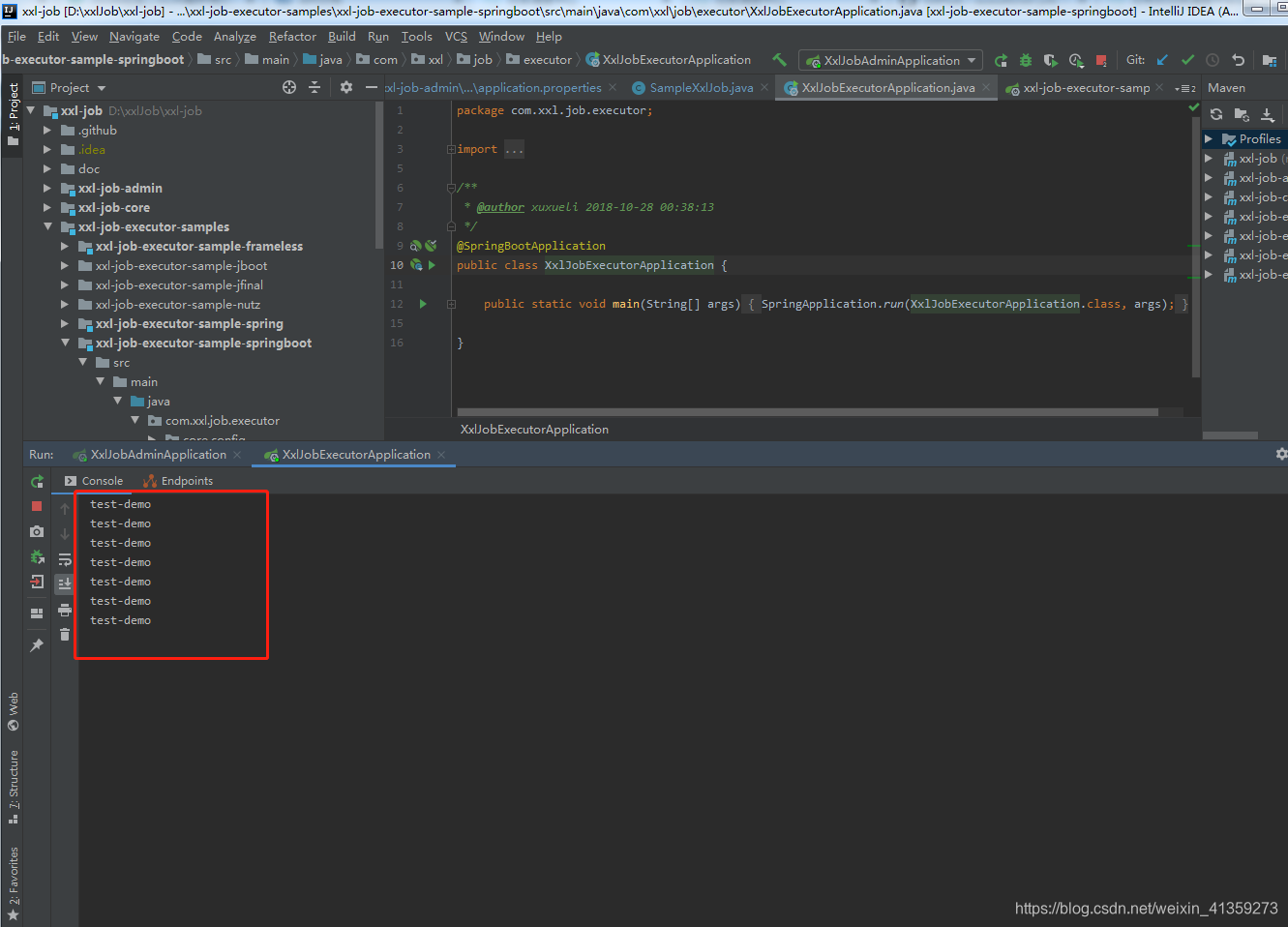Clear console with trash icon
This screenshot has width=1288, height=927.
(65, 635)
